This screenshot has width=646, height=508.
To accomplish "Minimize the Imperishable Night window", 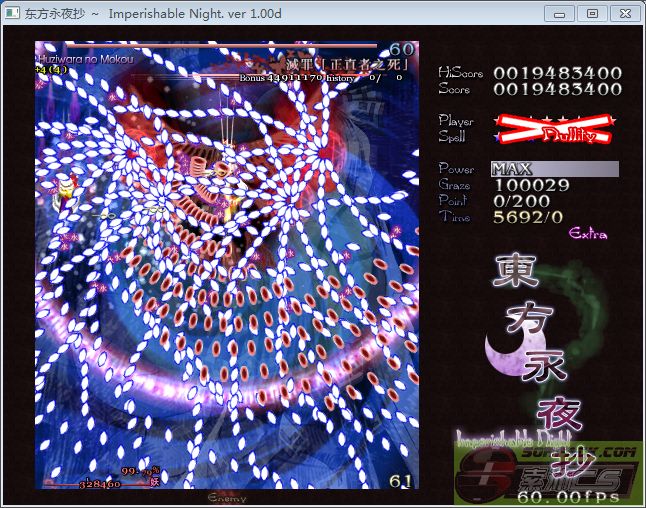I will [x=559, y=14].
